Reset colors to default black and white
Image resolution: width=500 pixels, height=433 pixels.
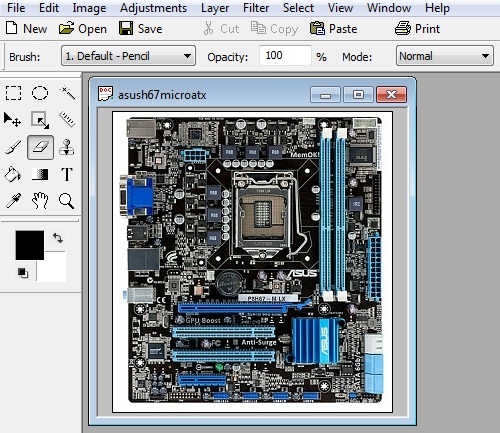click(x=23, y=273)
